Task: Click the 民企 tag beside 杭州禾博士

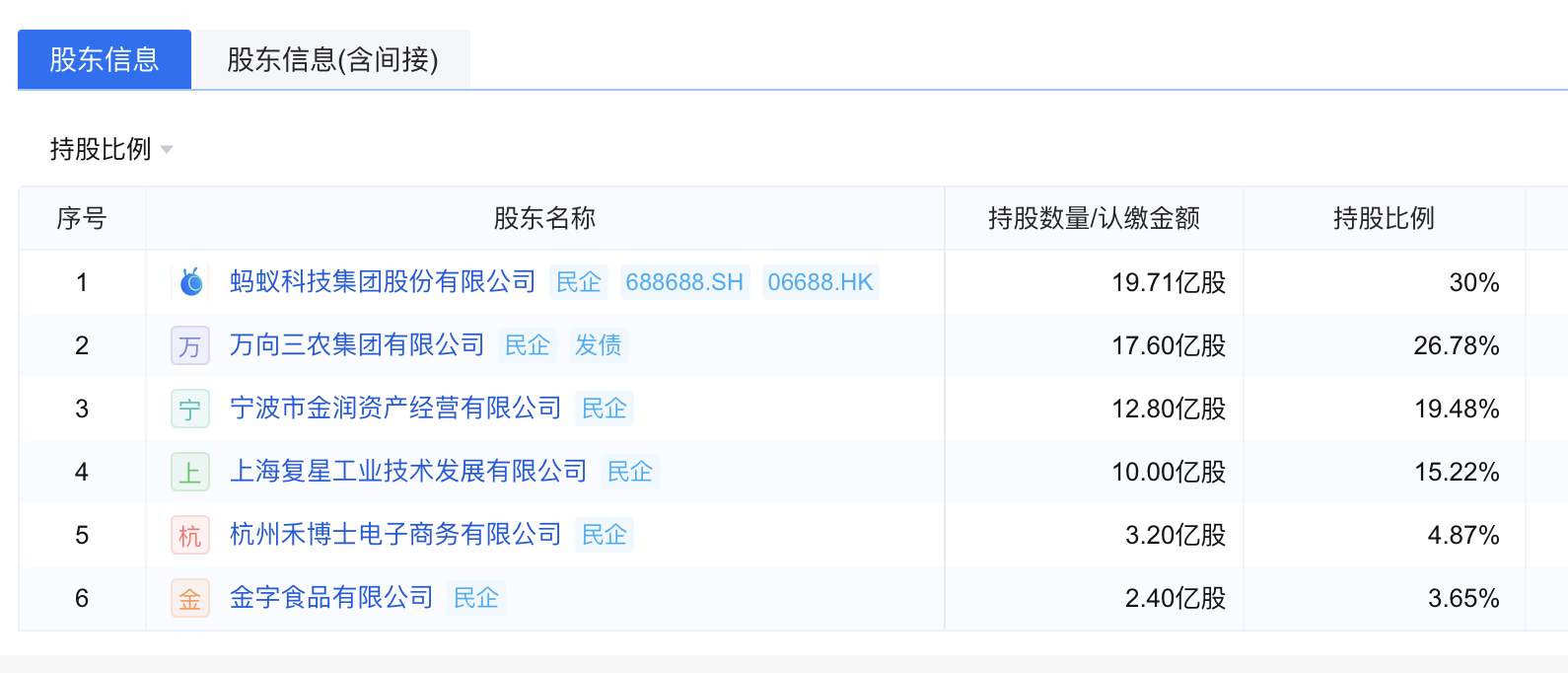Action: [605, 535]
